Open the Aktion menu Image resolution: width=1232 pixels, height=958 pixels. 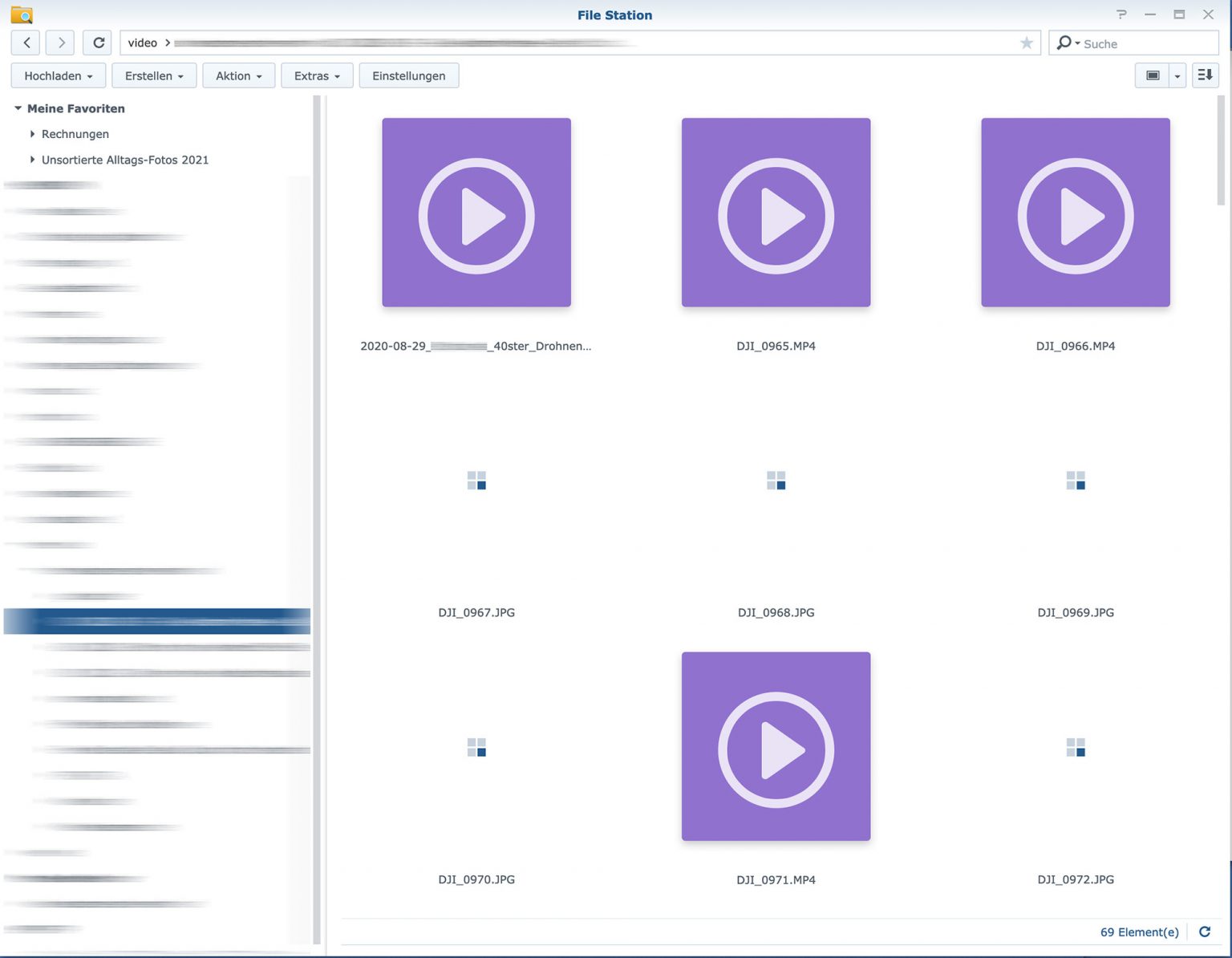click(238, 75)
